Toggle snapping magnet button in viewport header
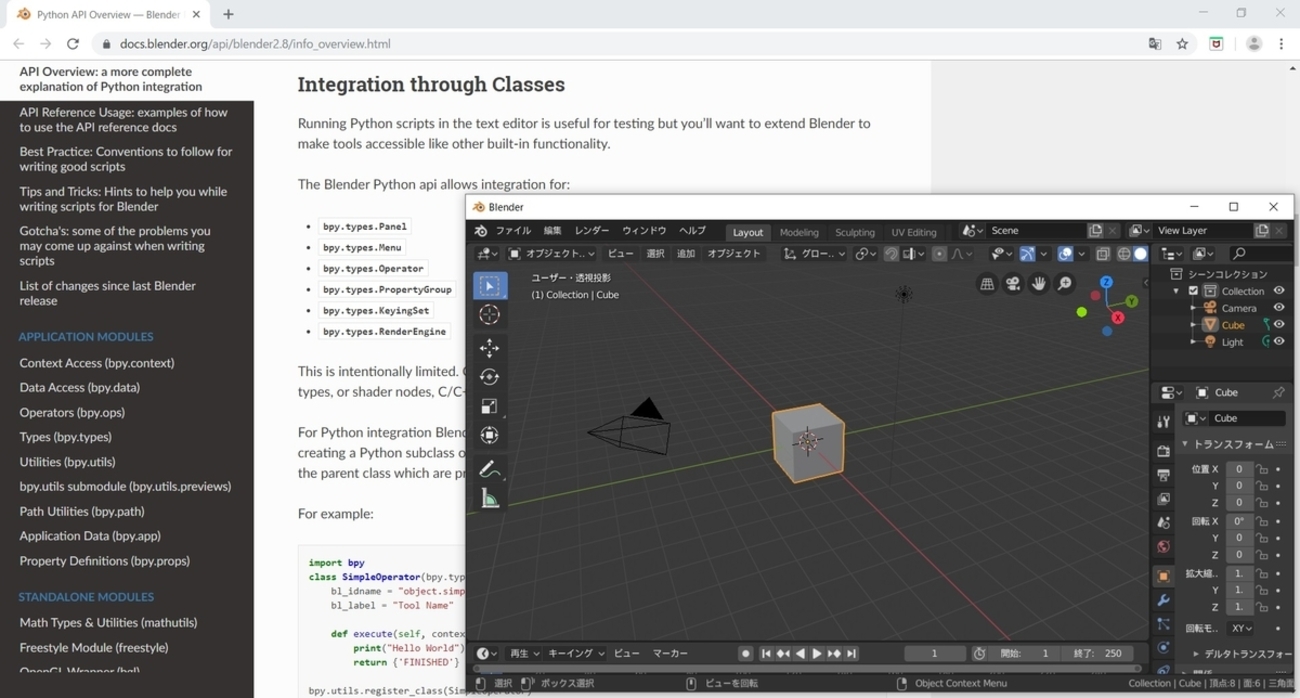Image resolution: width=1300 pixels, height=698 pixels. coord(891,254)
